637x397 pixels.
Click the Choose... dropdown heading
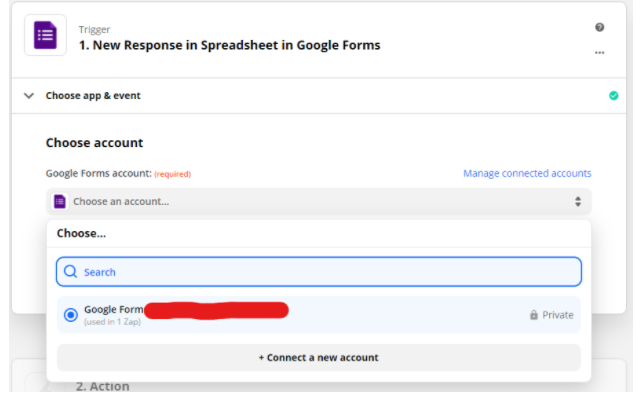[81, 233]
